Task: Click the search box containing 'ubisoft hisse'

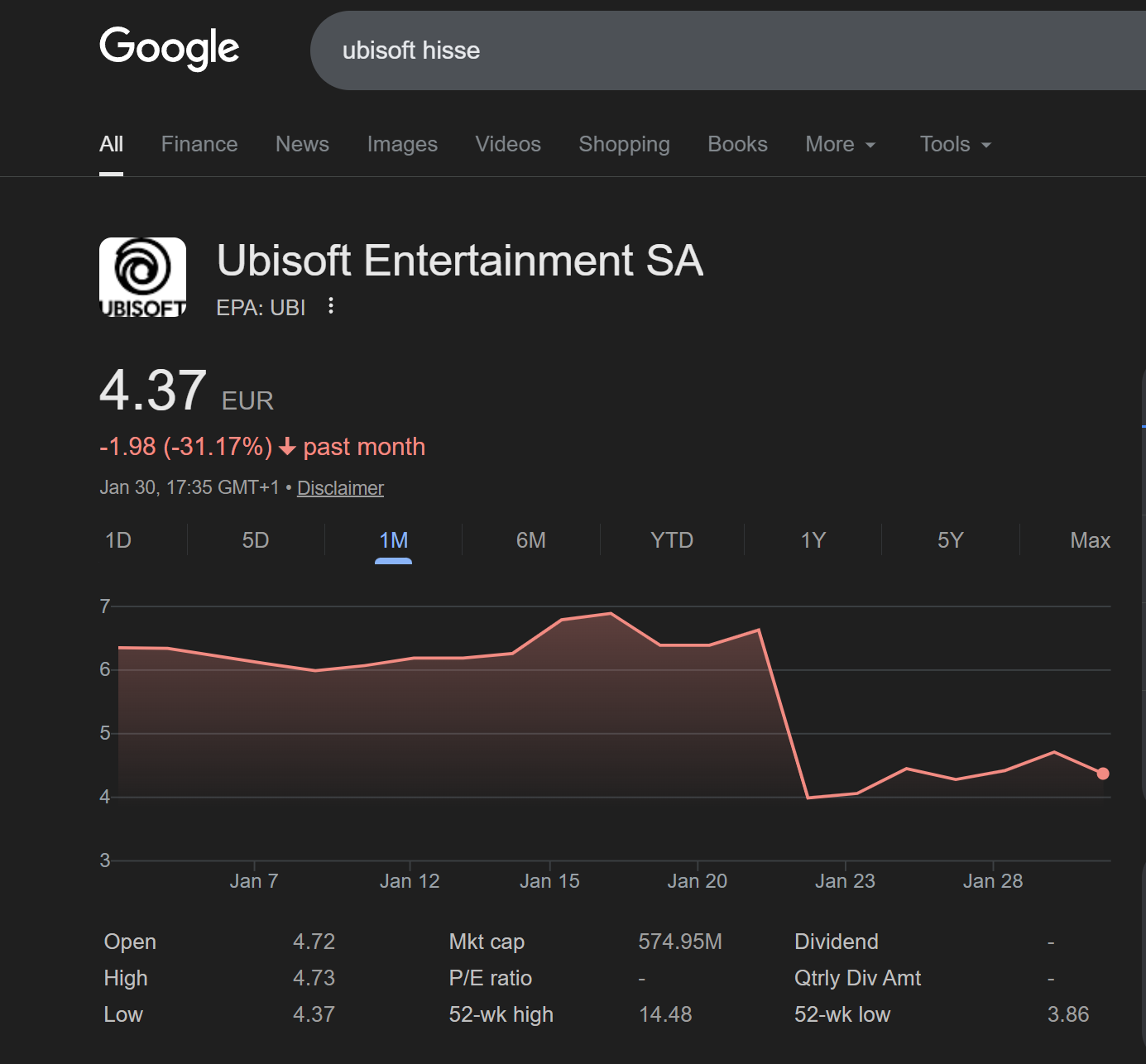Action: pos(728,50)
